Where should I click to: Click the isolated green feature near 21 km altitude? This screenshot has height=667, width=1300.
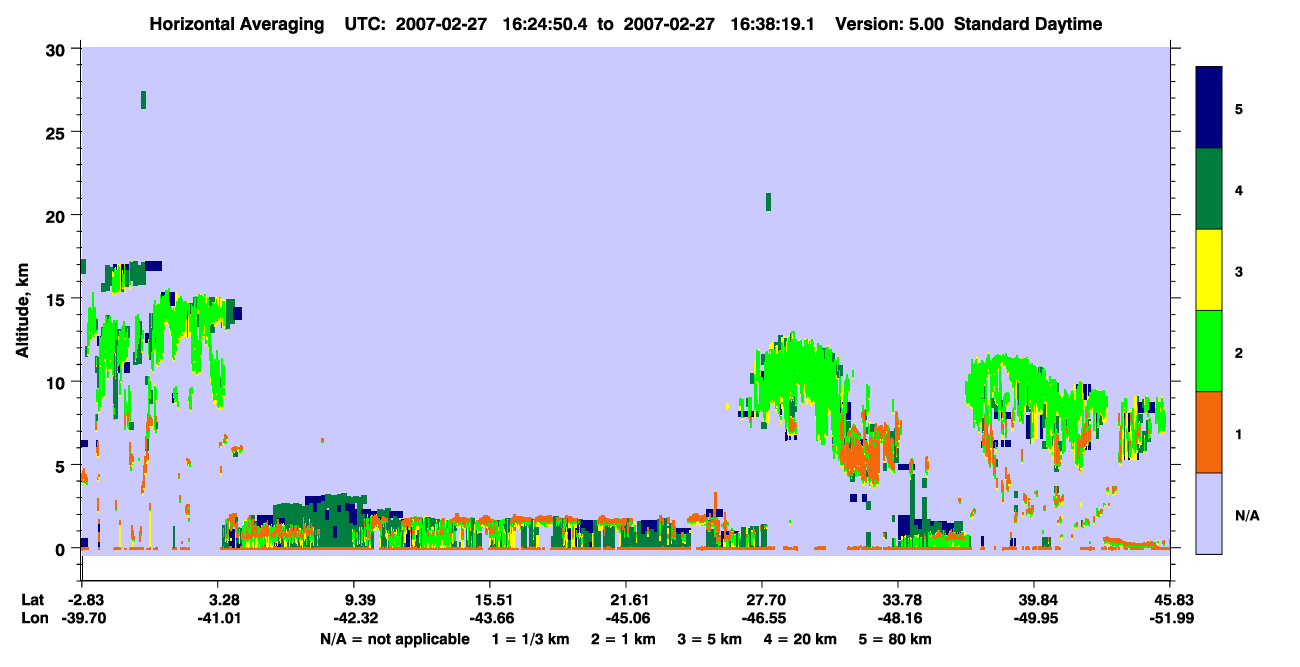click(x=768, y=202)
